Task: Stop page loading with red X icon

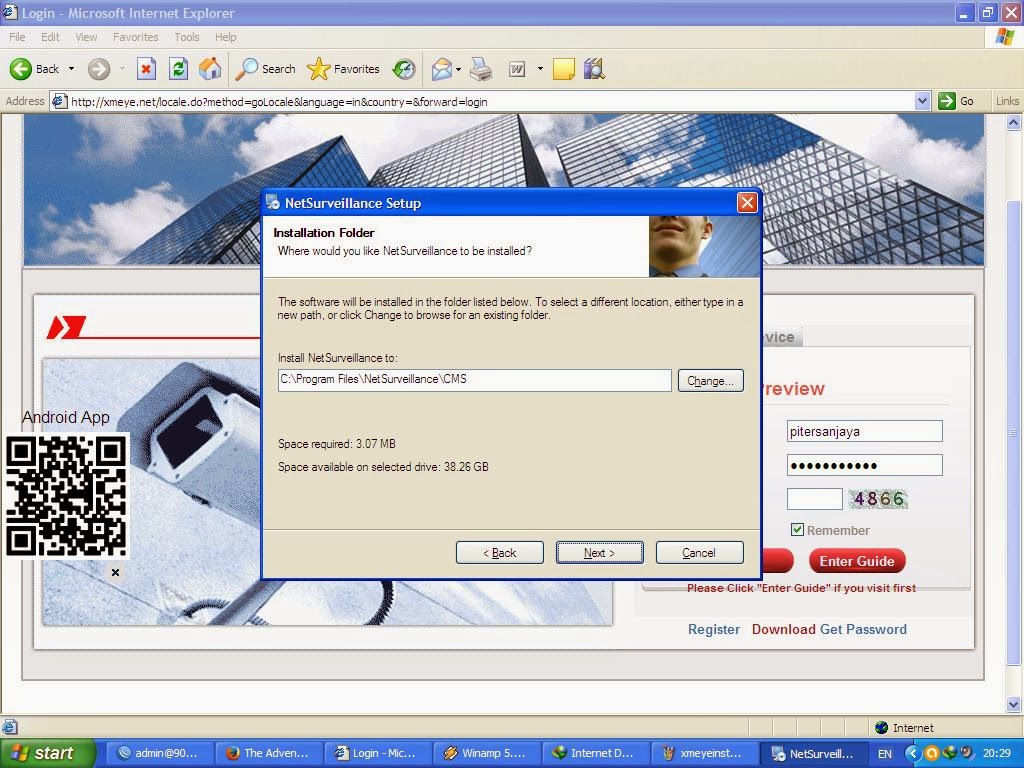Action: pos(146,69)
